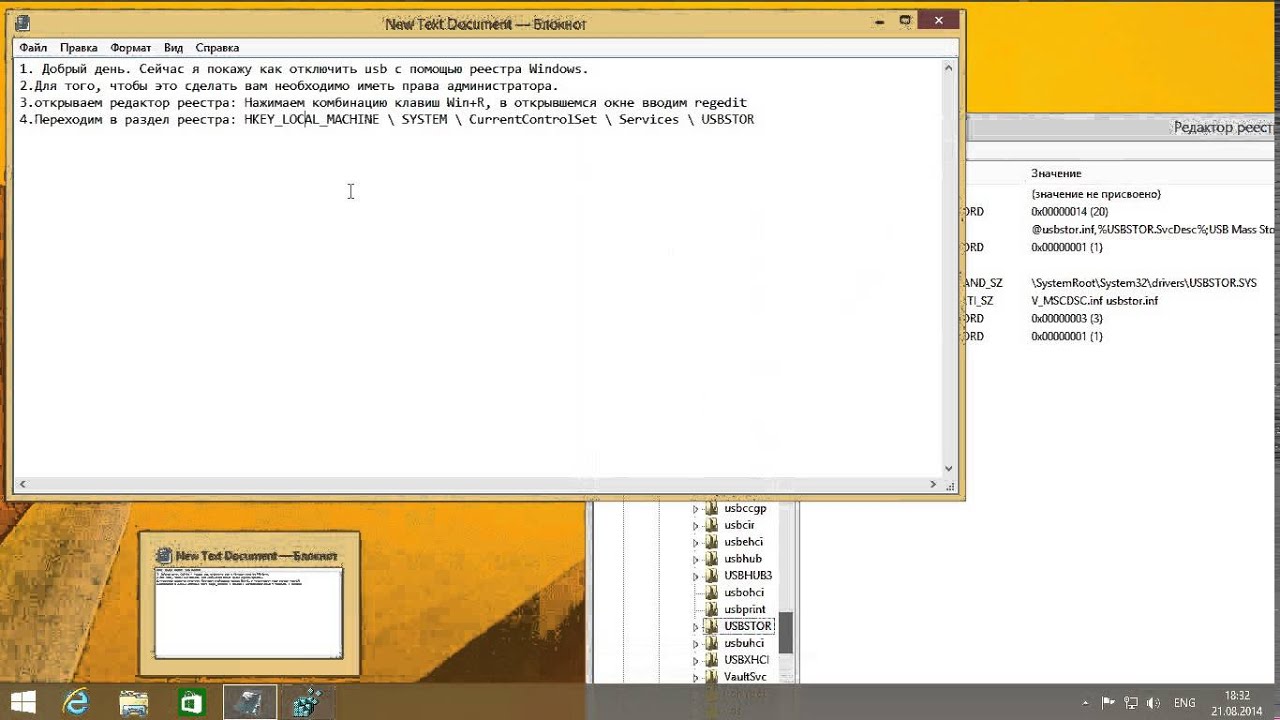The image size is (1280, 720).
Task: Expand the VaultSvc registry key
Action: tap(696, 677)
